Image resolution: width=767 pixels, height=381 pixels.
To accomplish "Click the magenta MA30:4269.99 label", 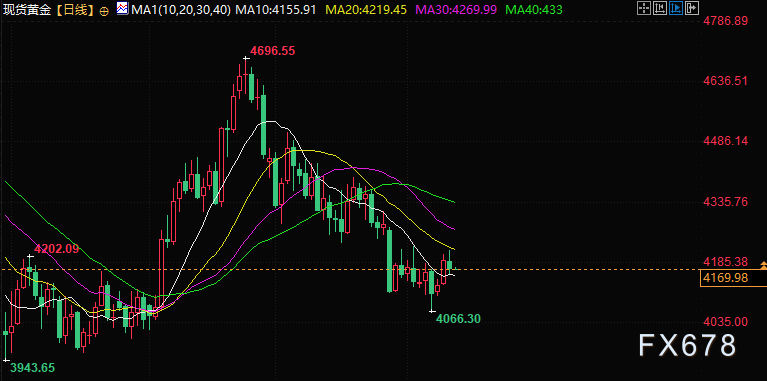I will [456, 9].
